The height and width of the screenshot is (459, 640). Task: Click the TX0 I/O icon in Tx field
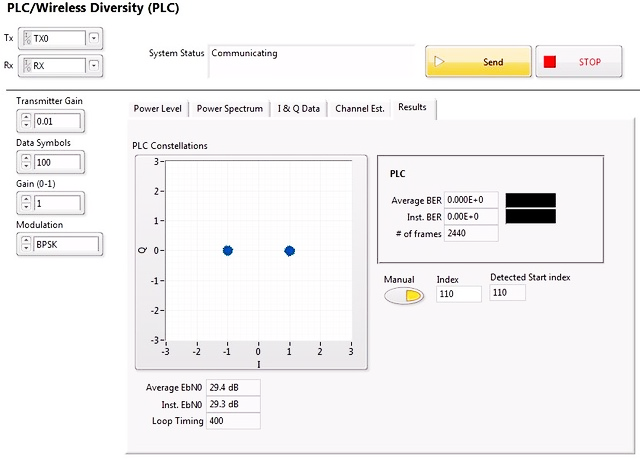[x=27, y=39]
